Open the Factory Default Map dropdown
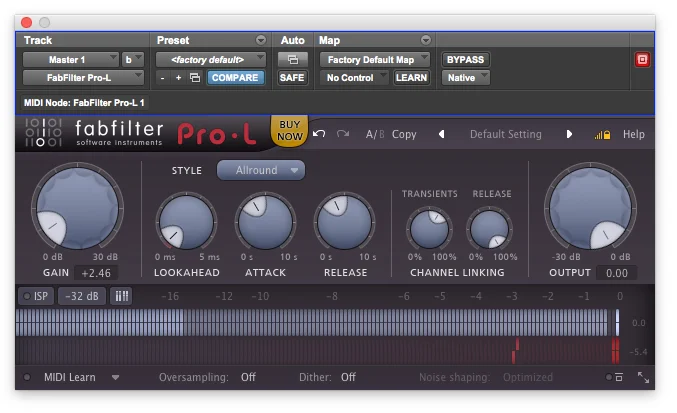Image resolution: width=677 pixels, height=413 pixels. coord(375,60)
